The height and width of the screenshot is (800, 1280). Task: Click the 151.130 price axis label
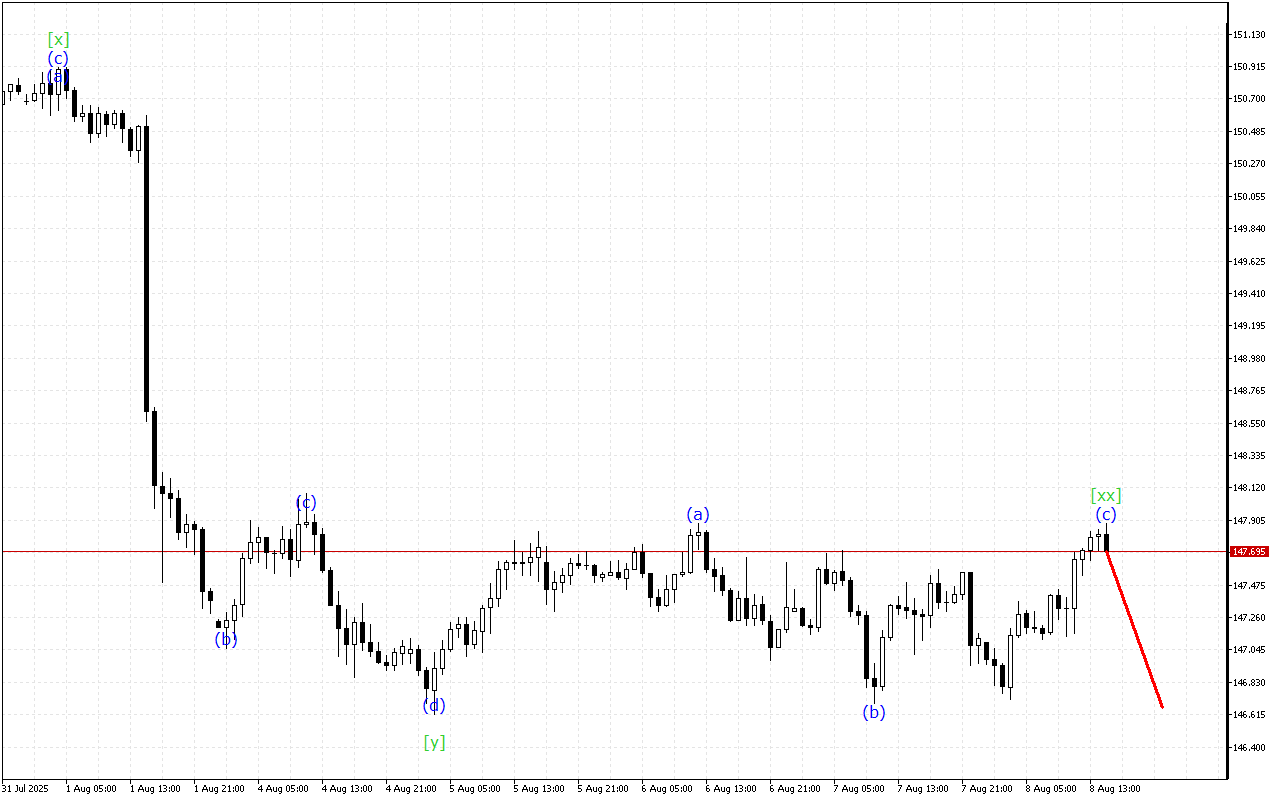(1249, 35)
